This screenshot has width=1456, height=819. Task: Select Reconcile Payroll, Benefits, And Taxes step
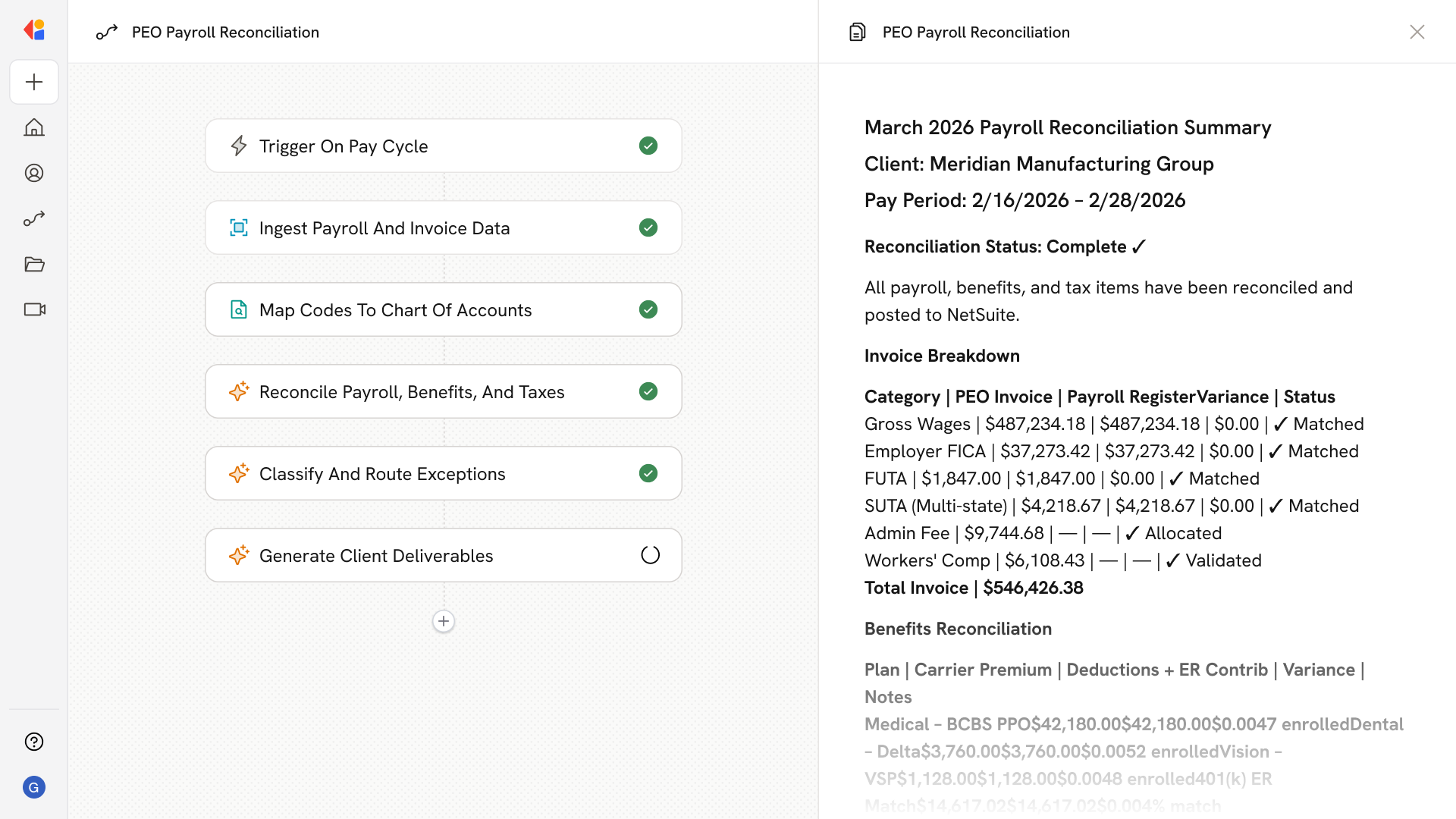[412, 392]
